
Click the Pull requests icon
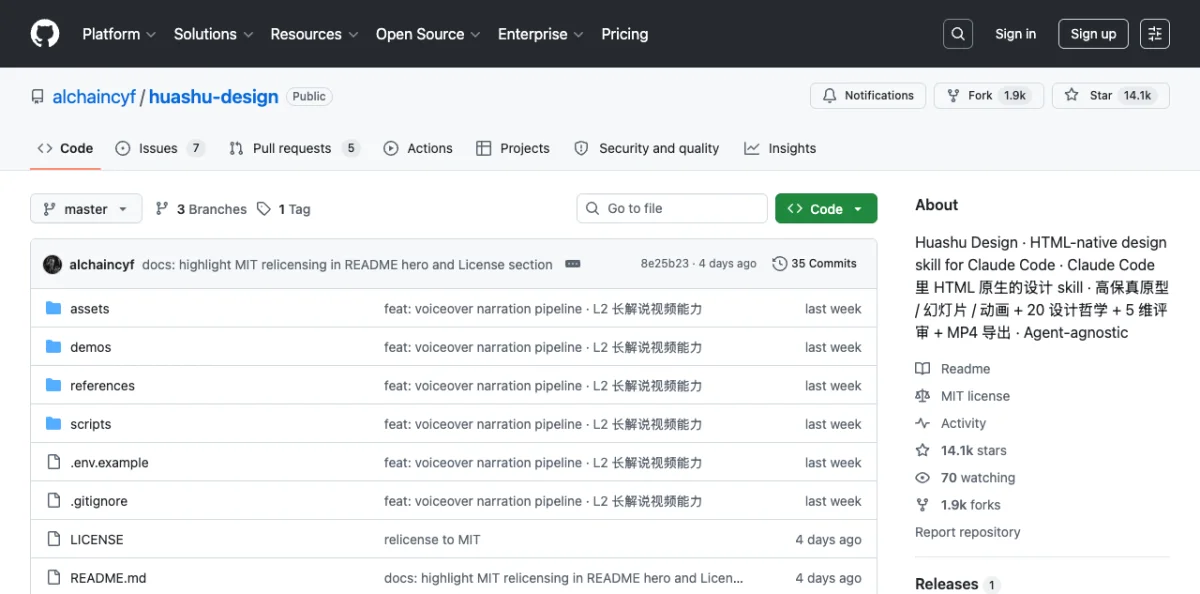point(236,148)
